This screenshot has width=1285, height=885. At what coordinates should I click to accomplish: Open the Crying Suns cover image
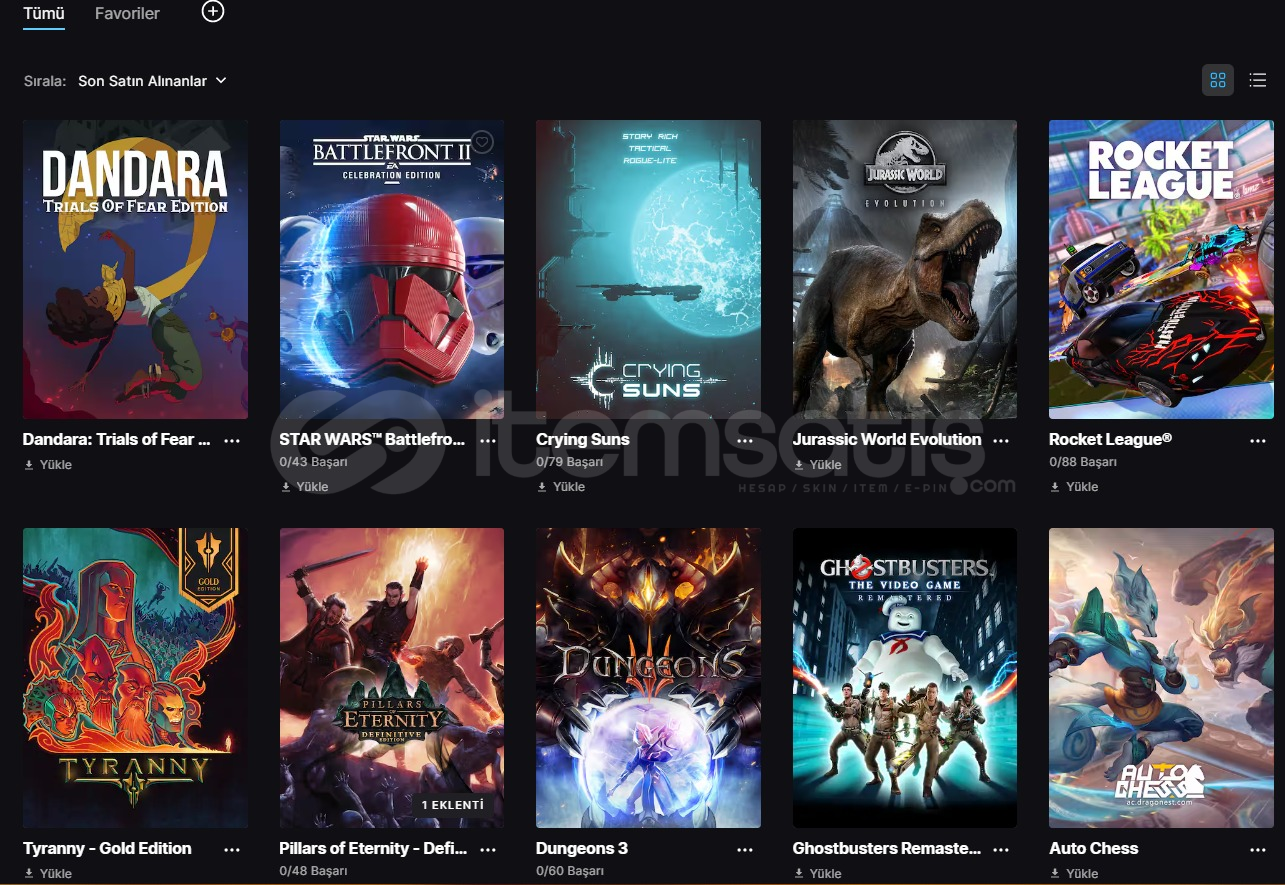click(648, 269)
